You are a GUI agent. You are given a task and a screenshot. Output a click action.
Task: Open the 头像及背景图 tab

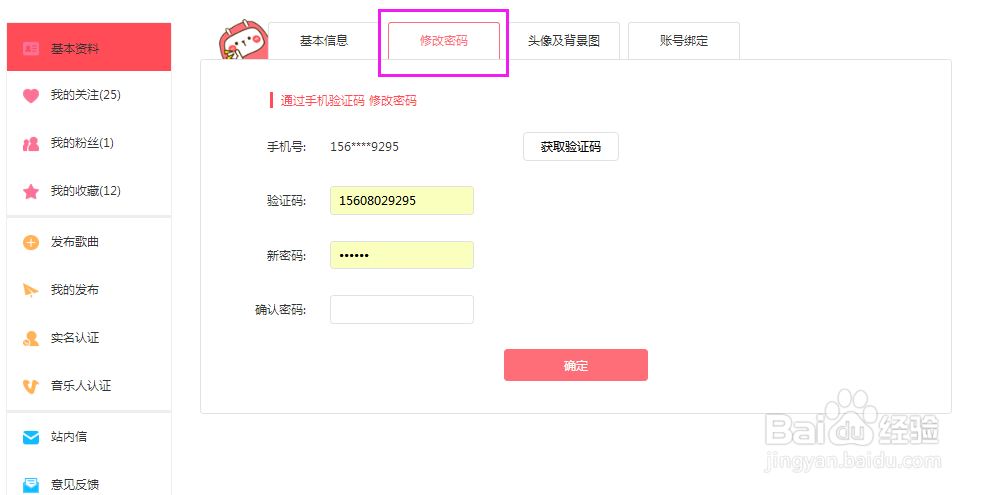coord(564,41)
